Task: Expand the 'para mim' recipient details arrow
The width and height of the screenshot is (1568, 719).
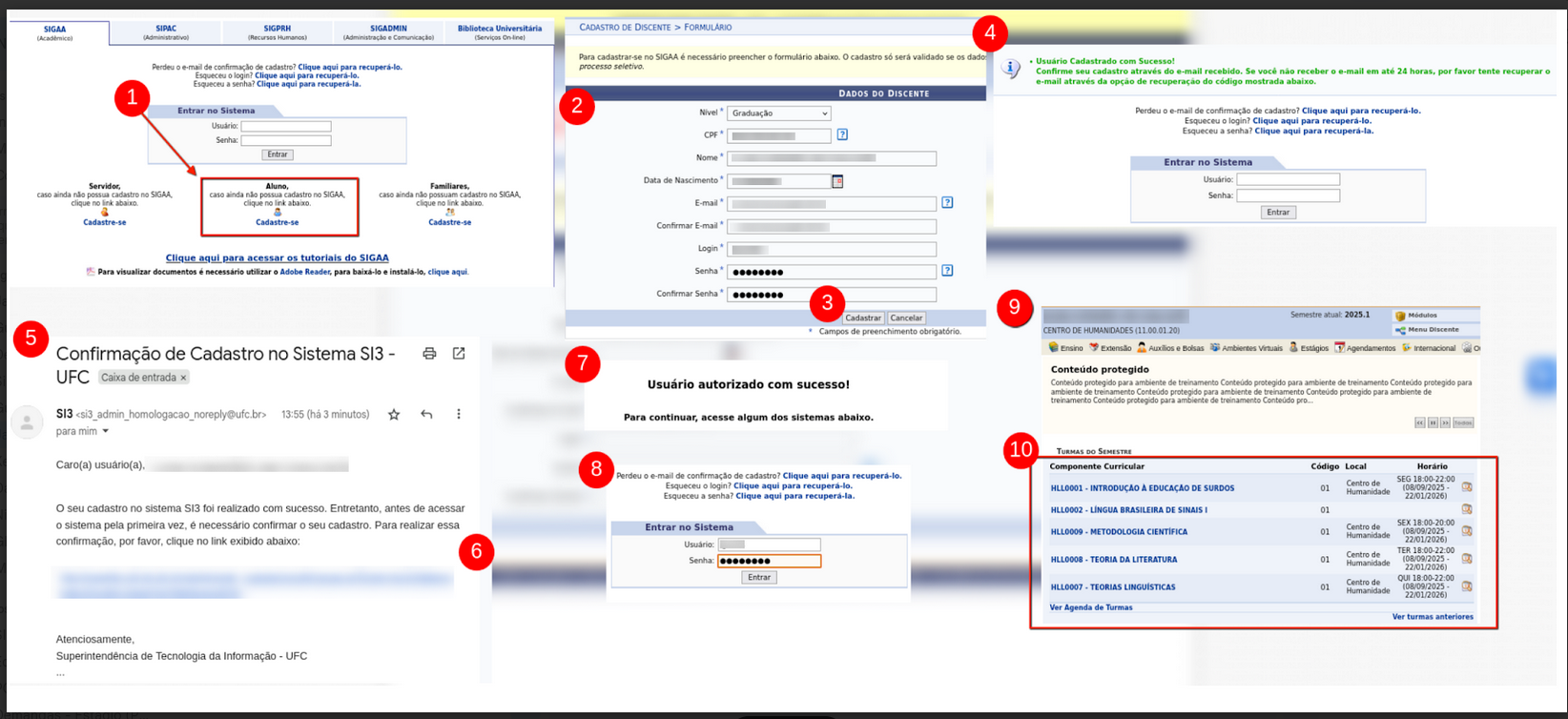Action: [x=106, y=432]
